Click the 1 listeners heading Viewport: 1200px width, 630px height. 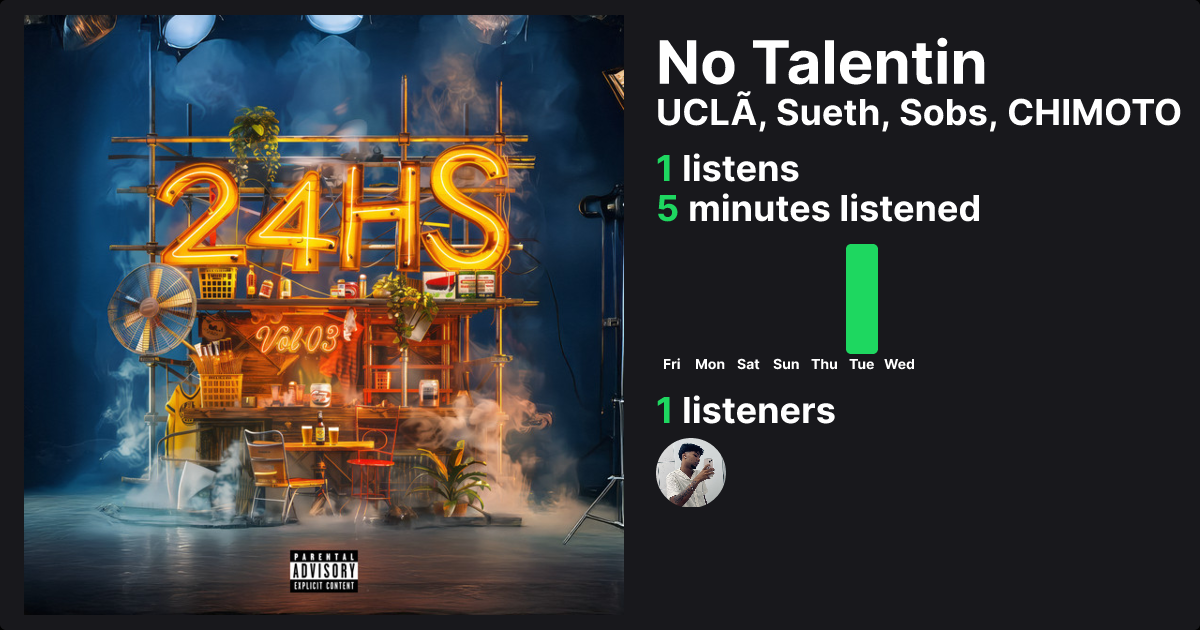(x=746, y=410)
